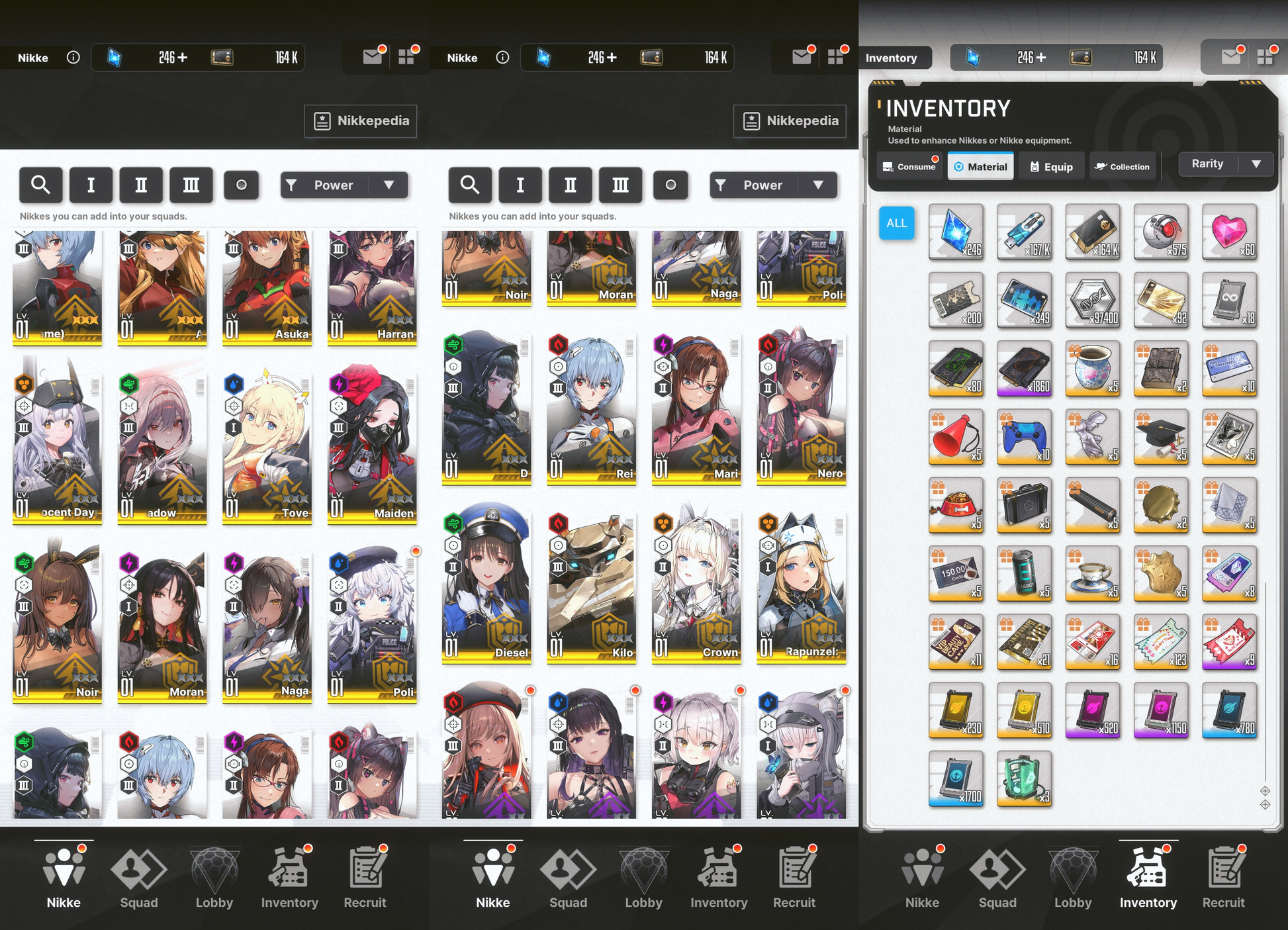Open the Tove character card
This screenshot has width=1288, height=930.
[267, 449]
